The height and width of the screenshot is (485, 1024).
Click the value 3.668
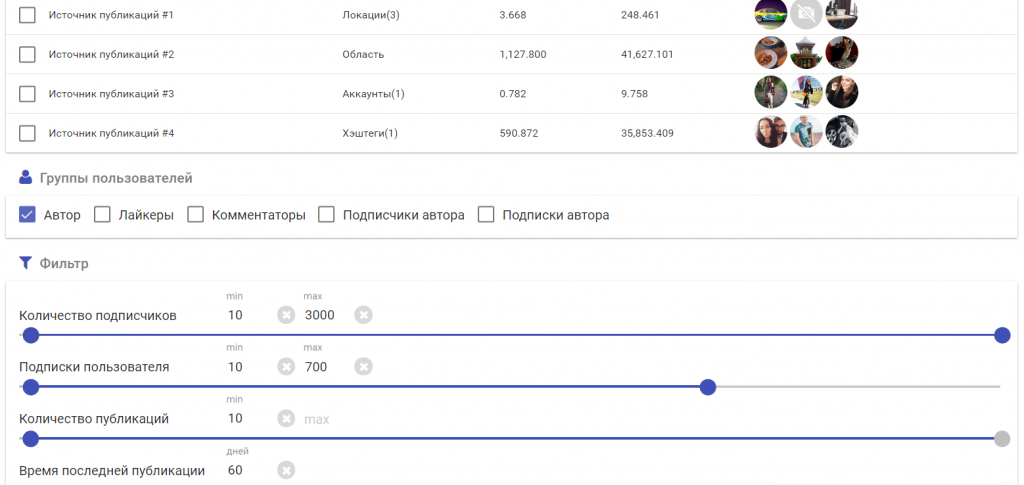(x=513, y=14)
